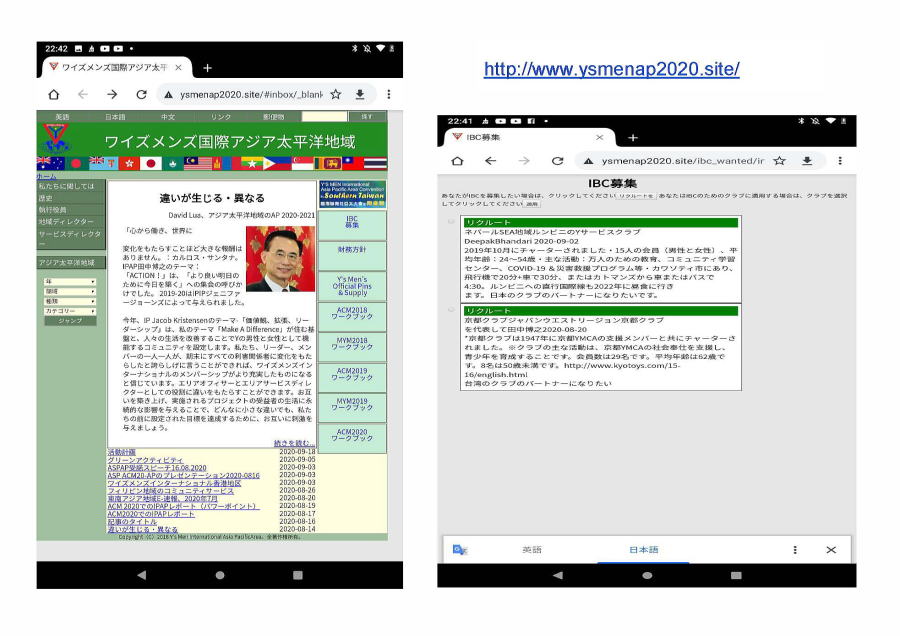Click the David Lua portrait photo
The image size is (900, 636).
(x=280, y=259)
